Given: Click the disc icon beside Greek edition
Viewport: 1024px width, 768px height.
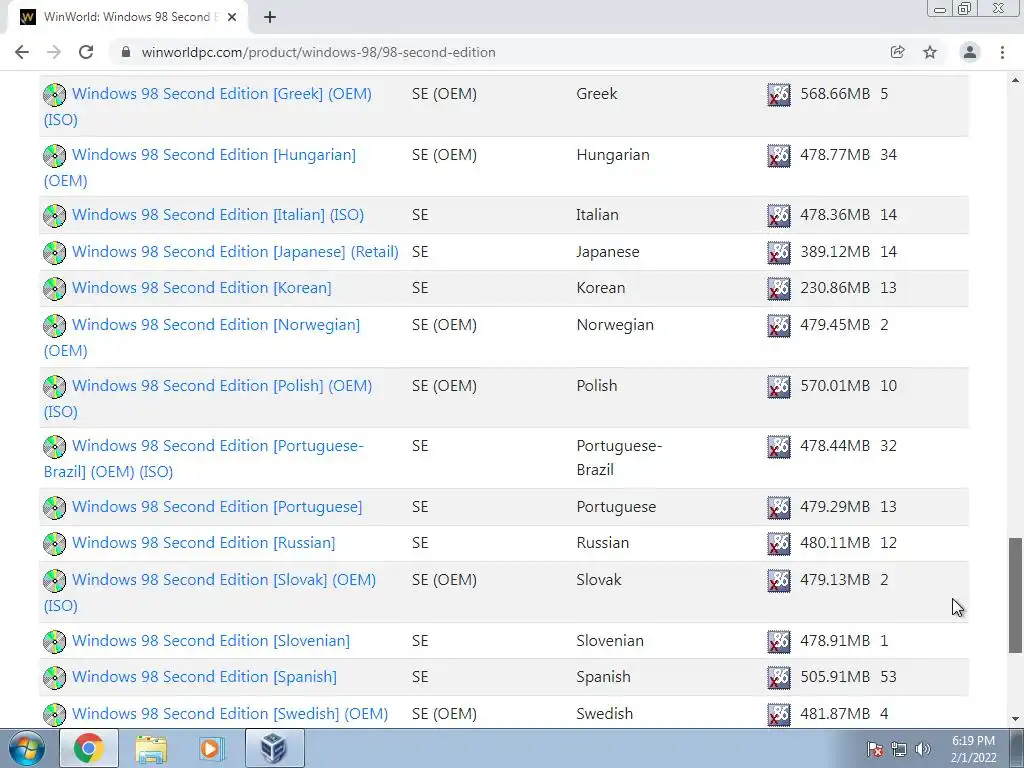Looking at the screenshot, I should [x=54, y=95].
